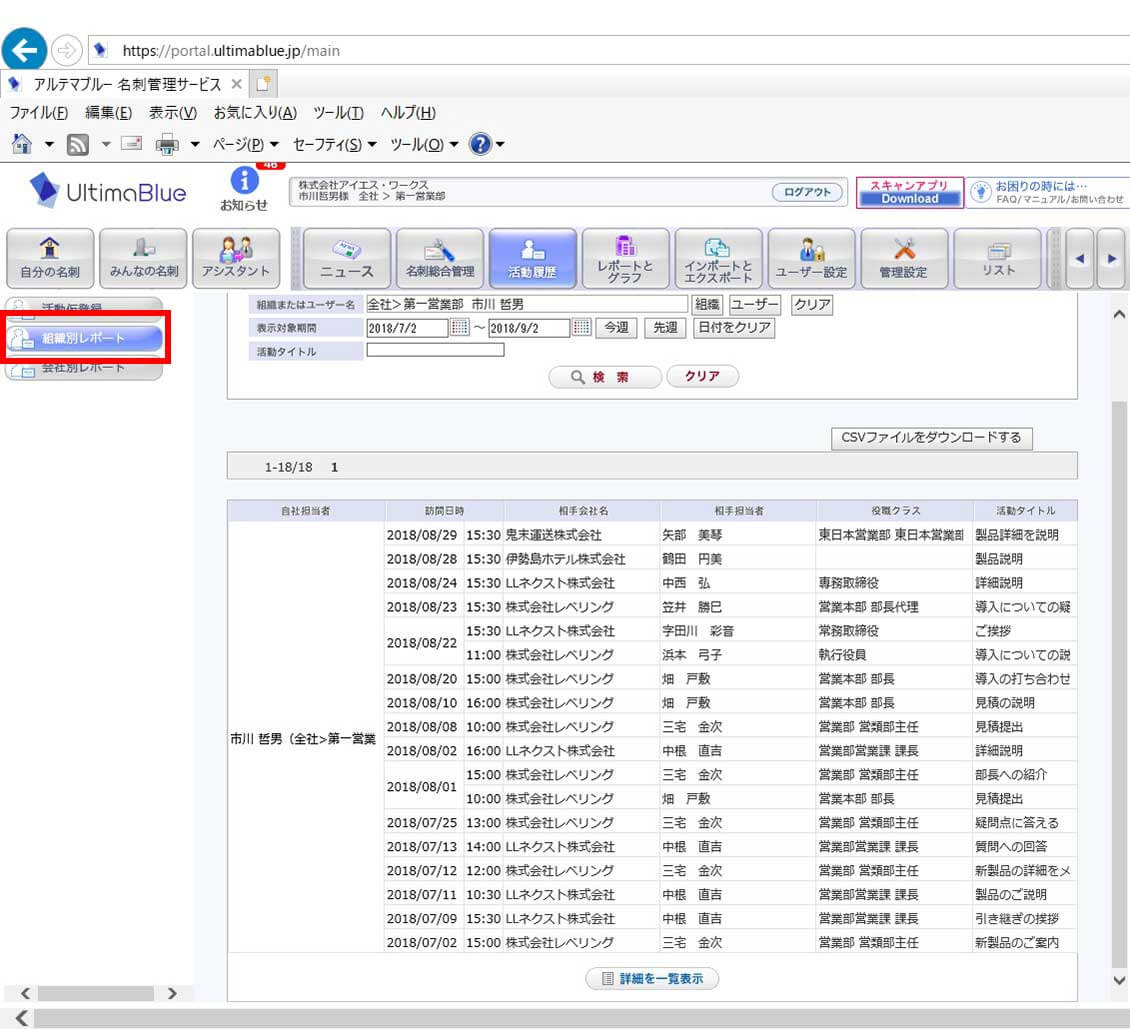Open the セーフティ(S) dropdown menu
1130x1029 pixels.
334,145
